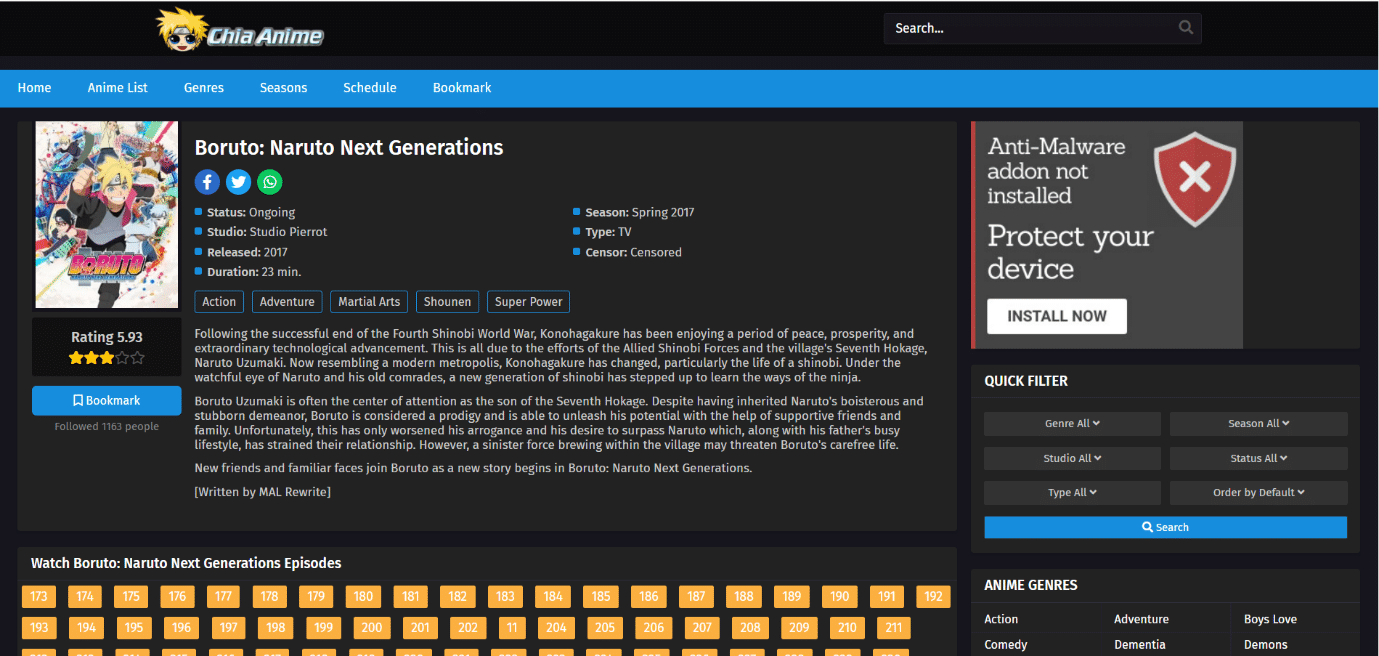This screenshot has width=1379, height=656.
Task: Open episode 189
Action: click(x=792, y=596)
